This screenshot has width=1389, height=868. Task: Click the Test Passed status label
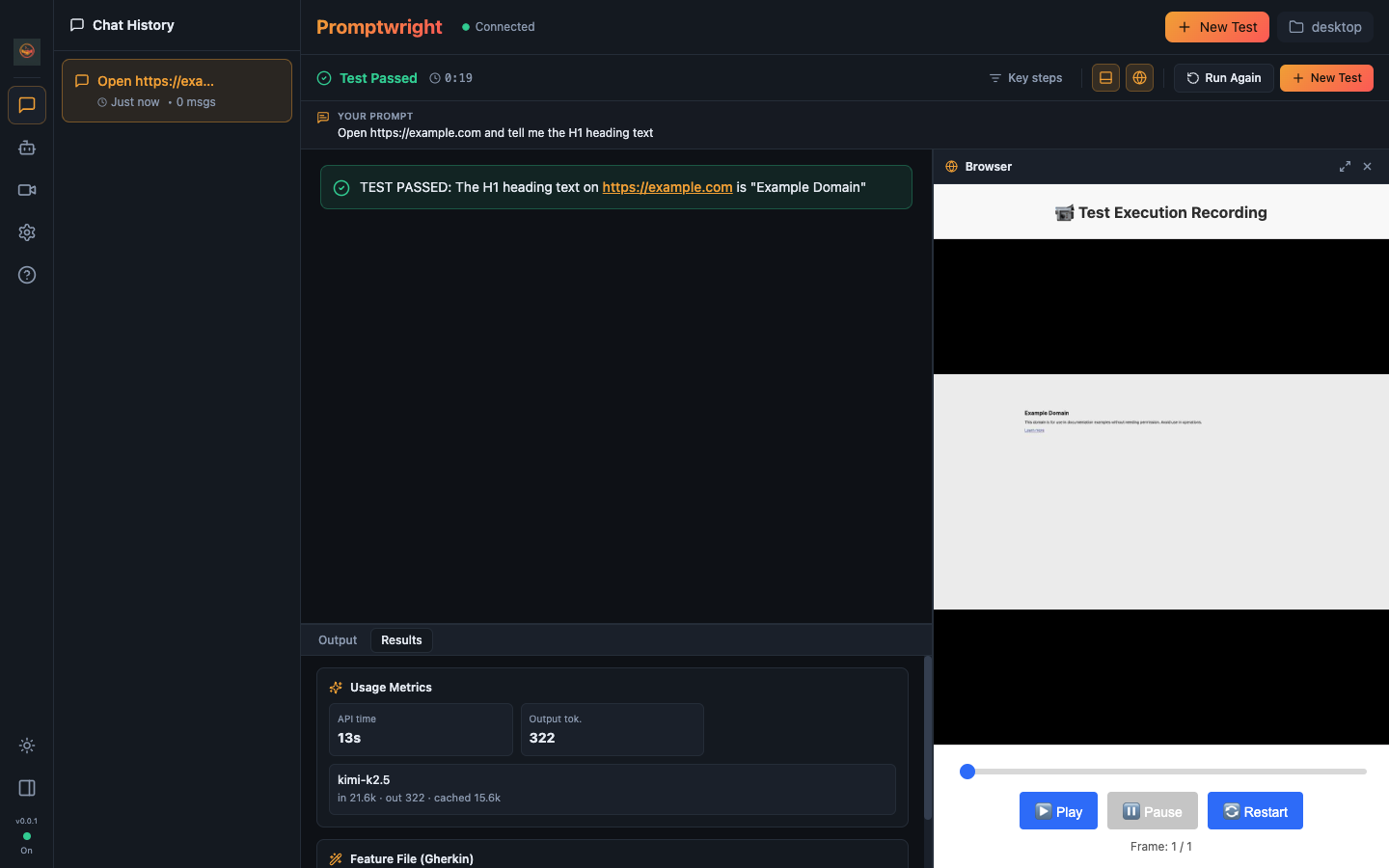378,78
